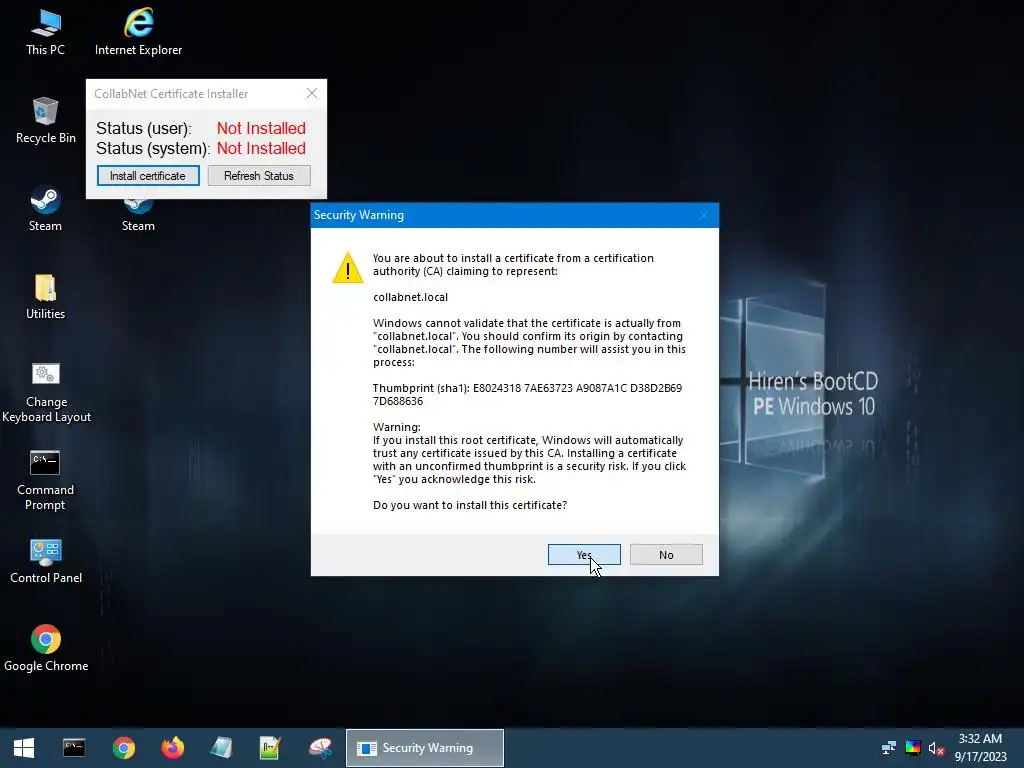
Task: Open Chrome from the taskbar
Action: [x=123, y=748]
